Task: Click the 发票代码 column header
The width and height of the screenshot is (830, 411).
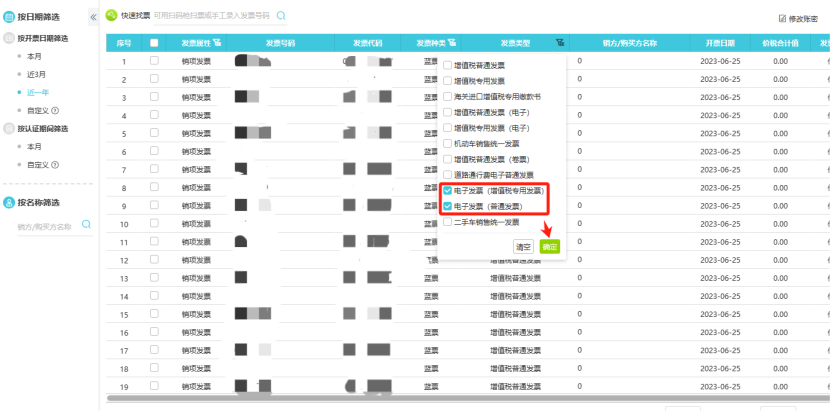Action: 367,43
